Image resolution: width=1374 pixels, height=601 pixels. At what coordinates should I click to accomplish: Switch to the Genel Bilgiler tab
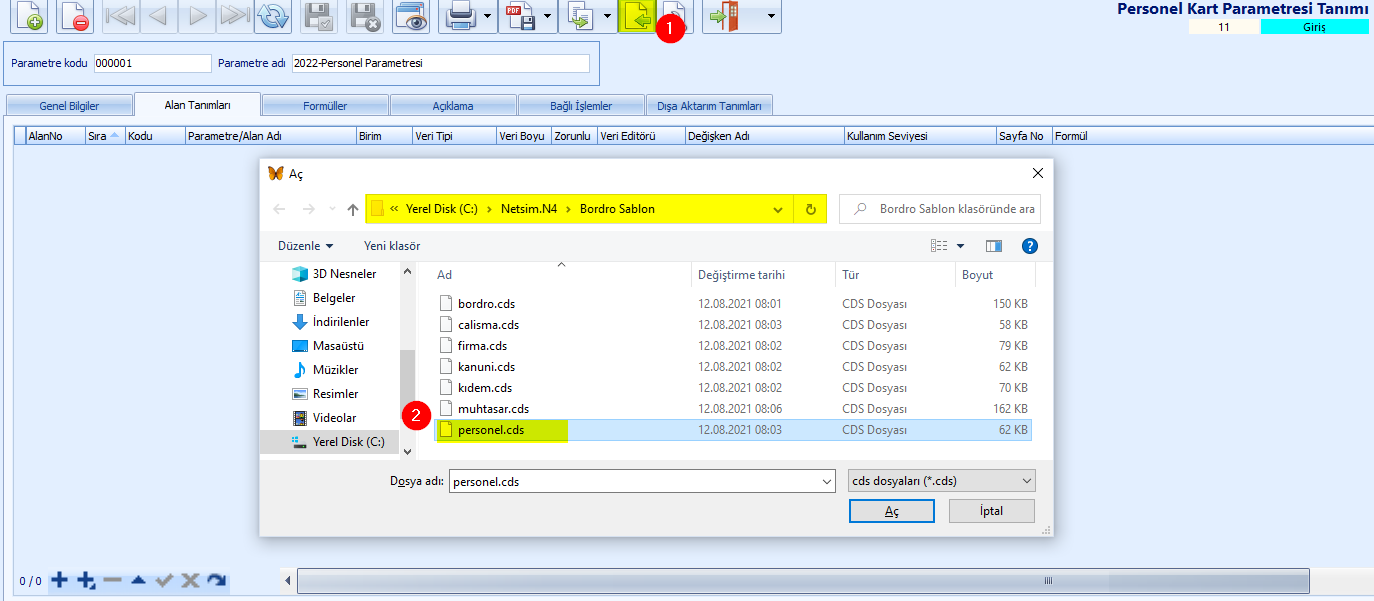coord(69,105)
